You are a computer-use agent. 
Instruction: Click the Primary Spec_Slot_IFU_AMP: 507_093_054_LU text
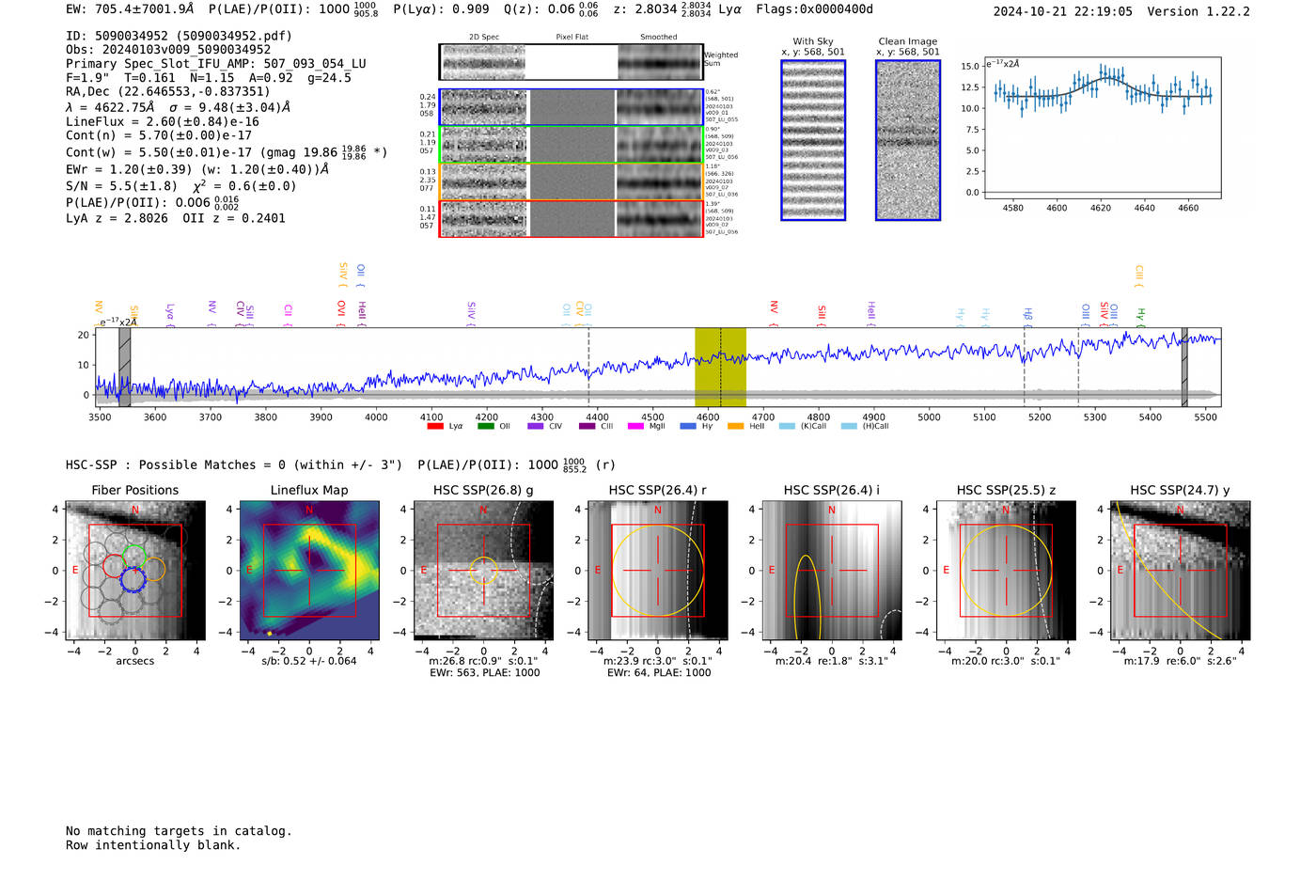(x=216, y=64)
